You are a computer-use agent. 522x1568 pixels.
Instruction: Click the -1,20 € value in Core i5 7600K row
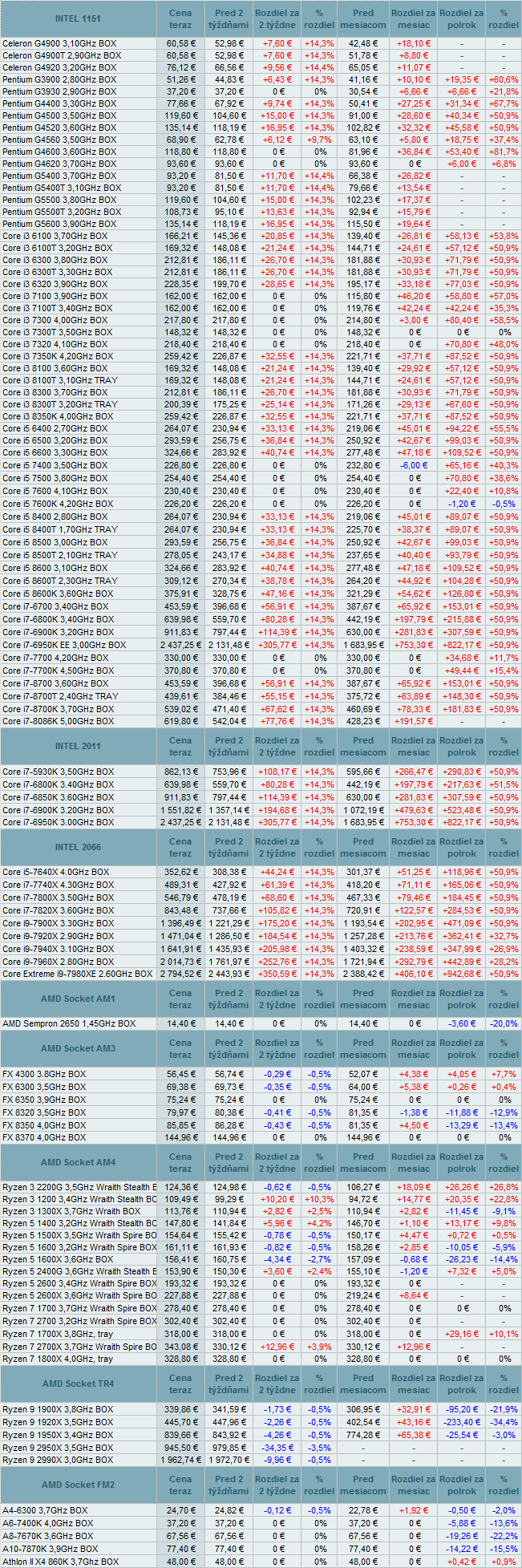point(461,504)
